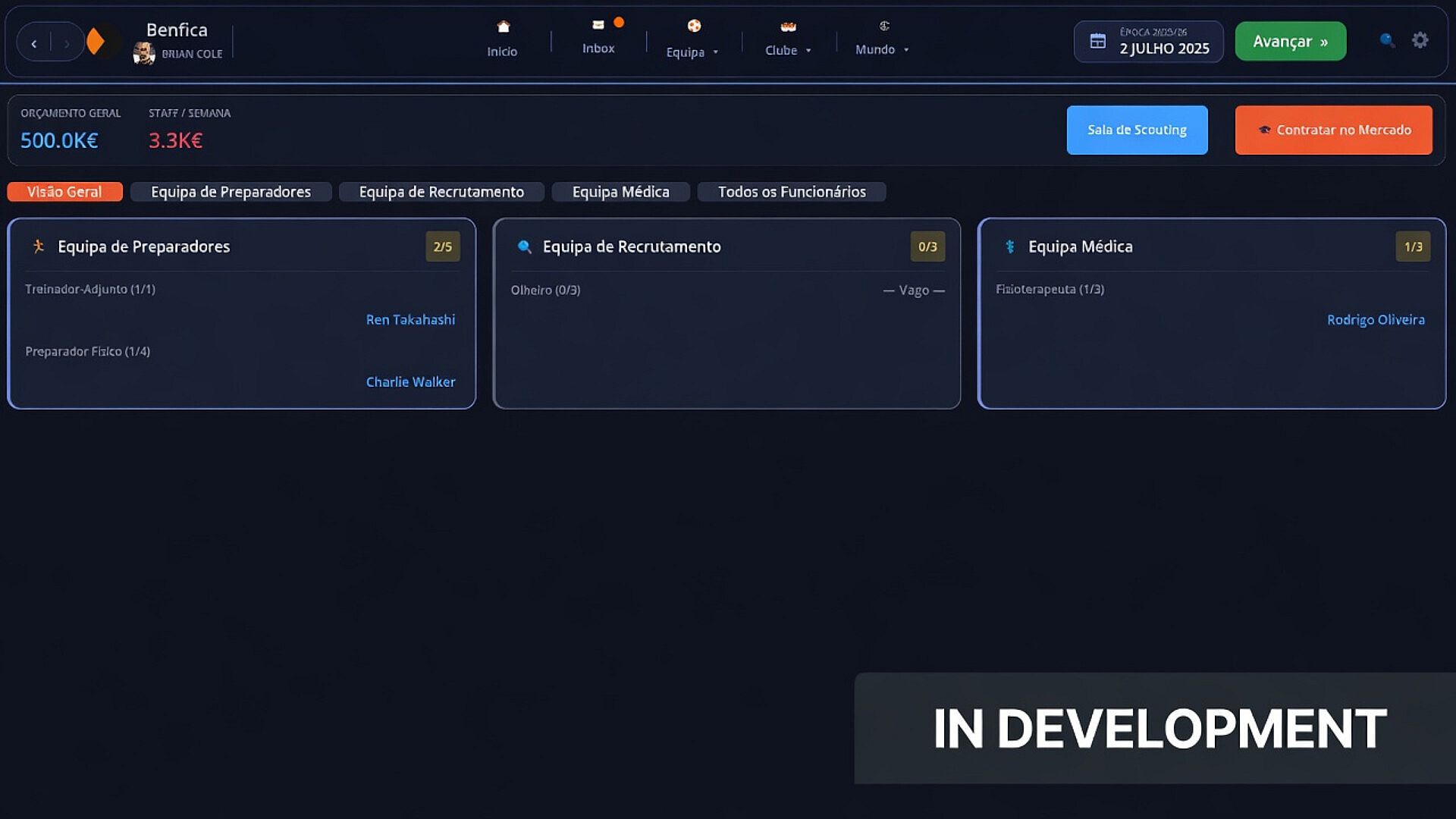Go back with the left arrow

pos(34,43)
